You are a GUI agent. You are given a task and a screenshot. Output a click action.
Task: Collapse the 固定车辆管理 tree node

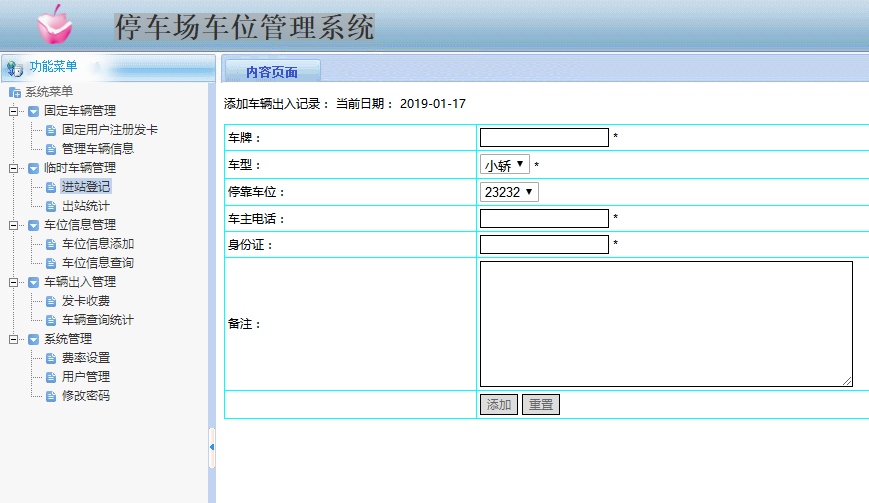[x=13, y=111]
